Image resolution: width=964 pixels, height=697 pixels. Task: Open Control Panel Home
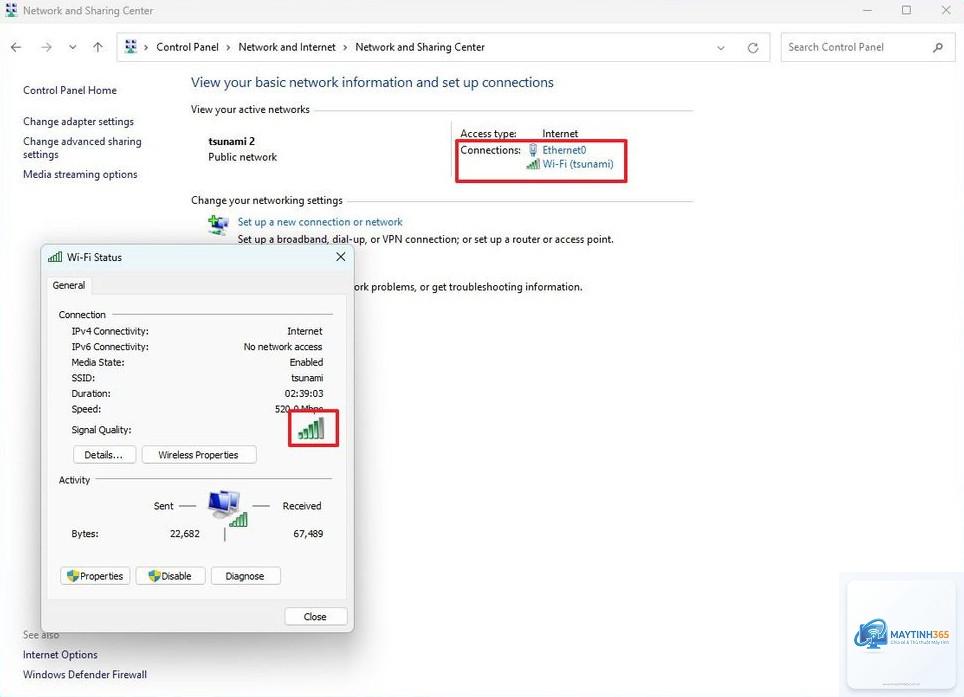coord(70,90)
